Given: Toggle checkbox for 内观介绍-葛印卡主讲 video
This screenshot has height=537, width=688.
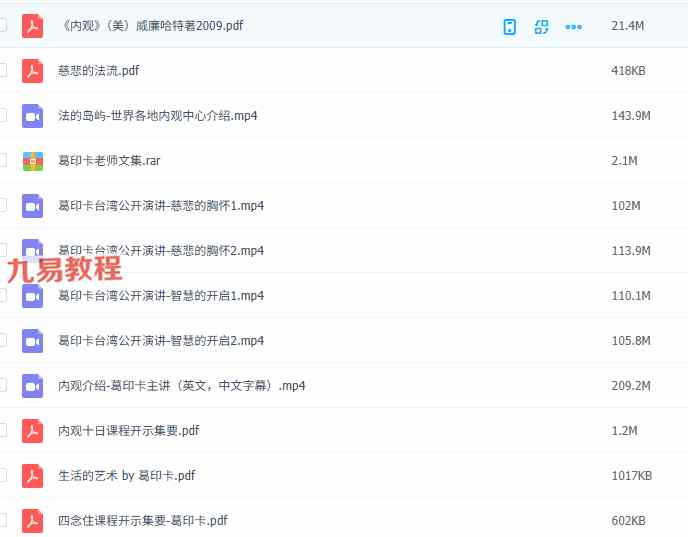Looking at the screenshot, I should coord(3,385).
